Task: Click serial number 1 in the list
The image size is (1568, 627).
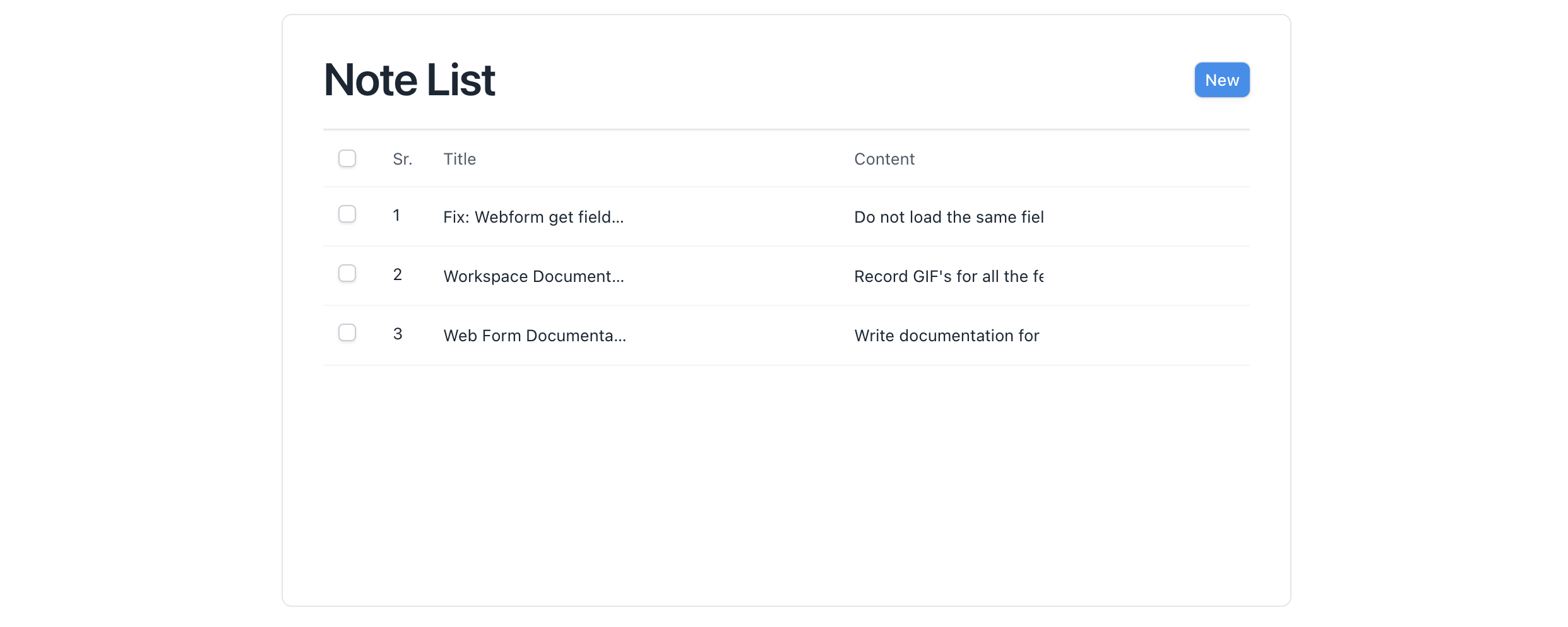Action: coord(396,215)
